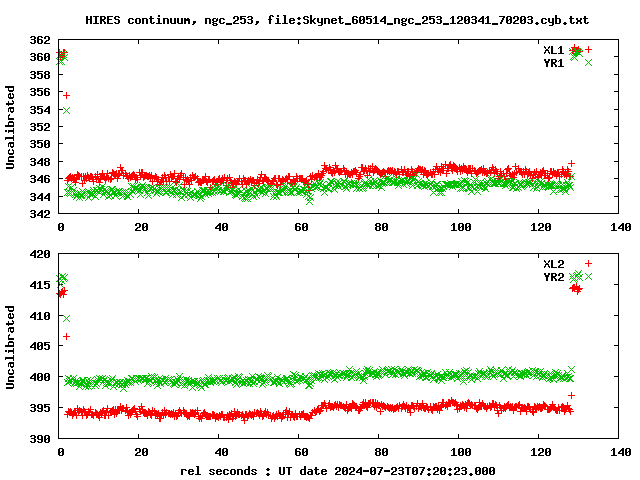Click the 346 y-axis tick label
Viewport: 640px width, 480px height.
point(40,179)
